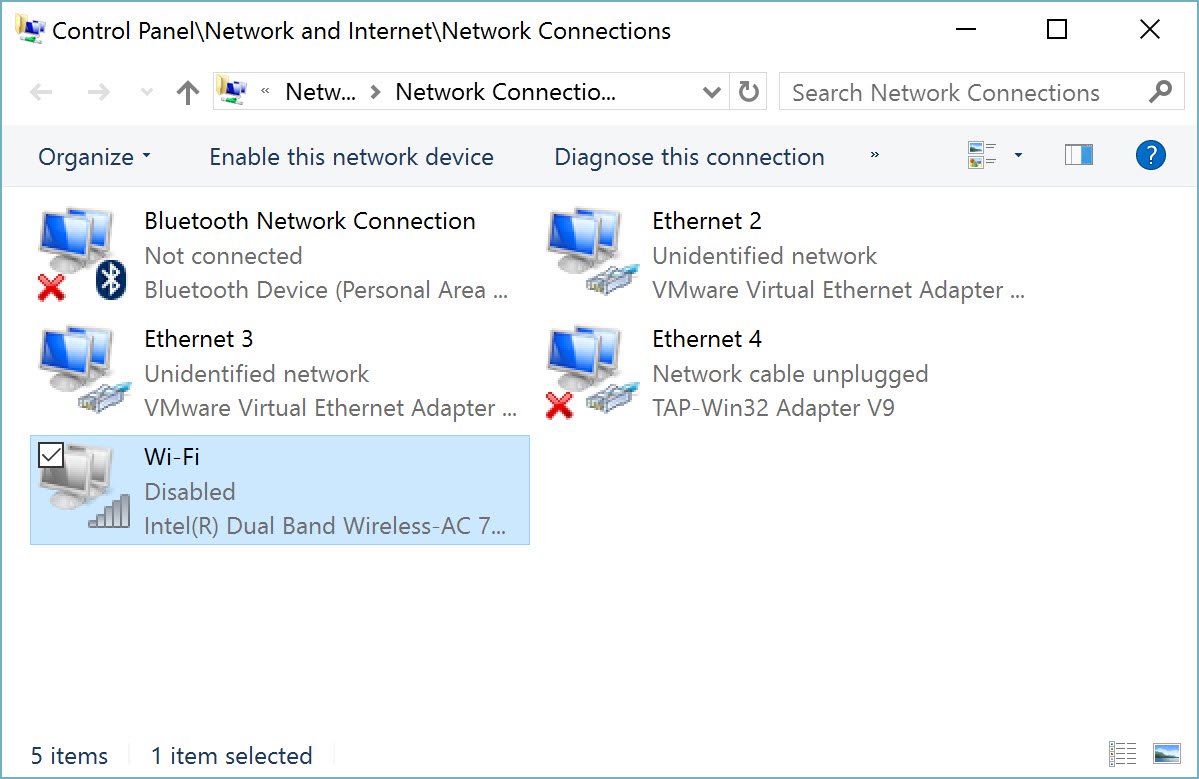Open the Organize dropdown menu
1199x779 pixels.
click(94, 157)
